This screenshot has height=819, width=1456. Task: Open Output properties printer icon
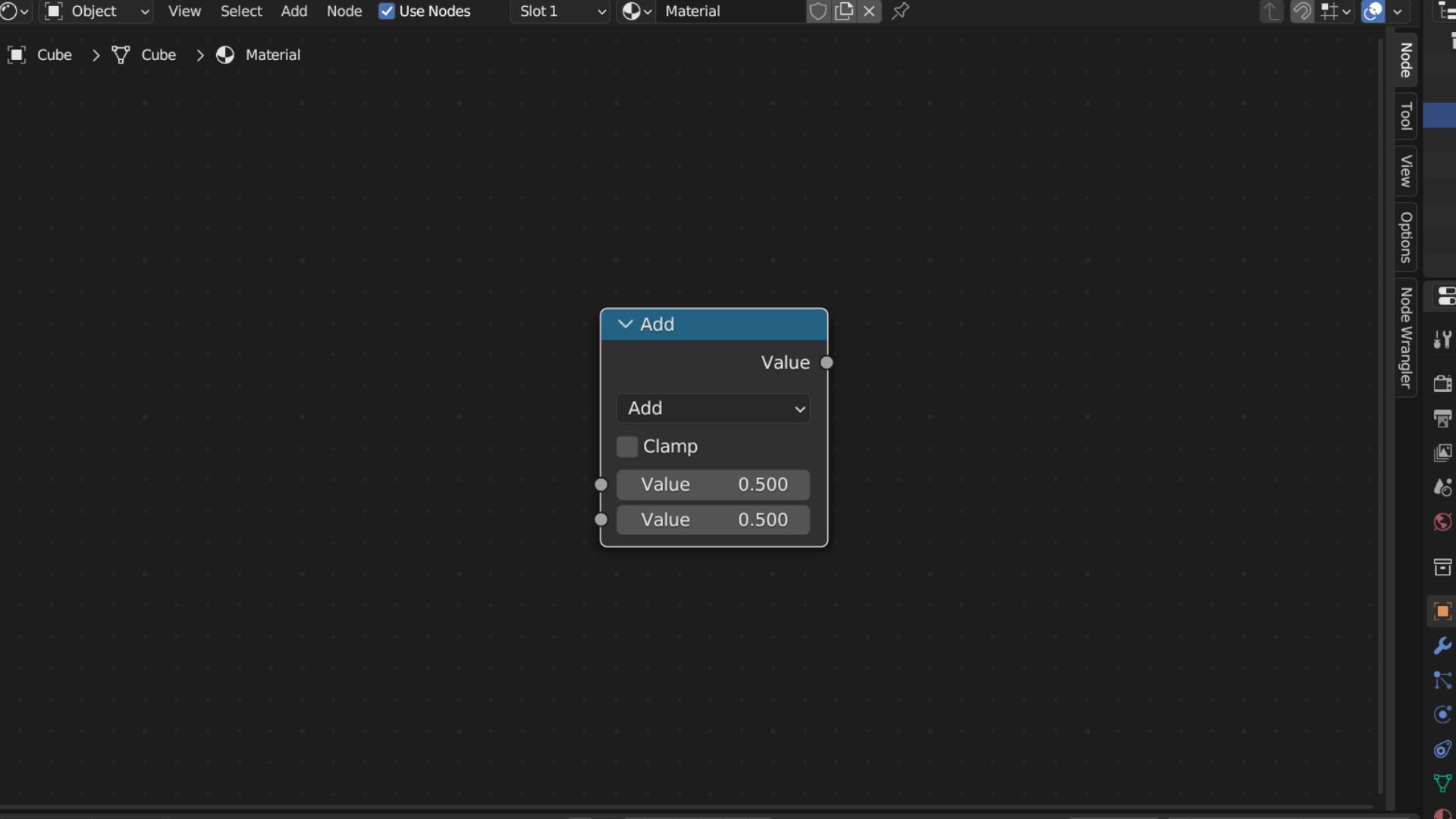(1442, 418)
